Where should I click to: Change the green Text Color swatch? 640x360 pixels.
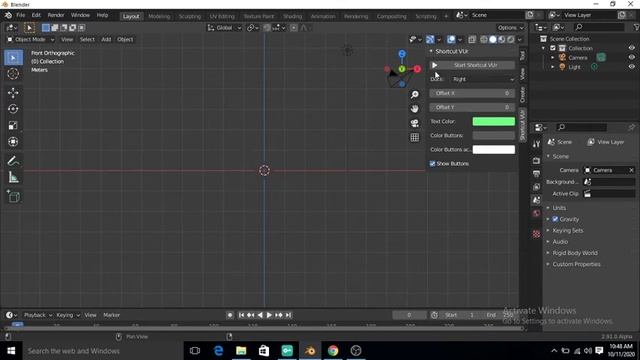coord(493,121)
